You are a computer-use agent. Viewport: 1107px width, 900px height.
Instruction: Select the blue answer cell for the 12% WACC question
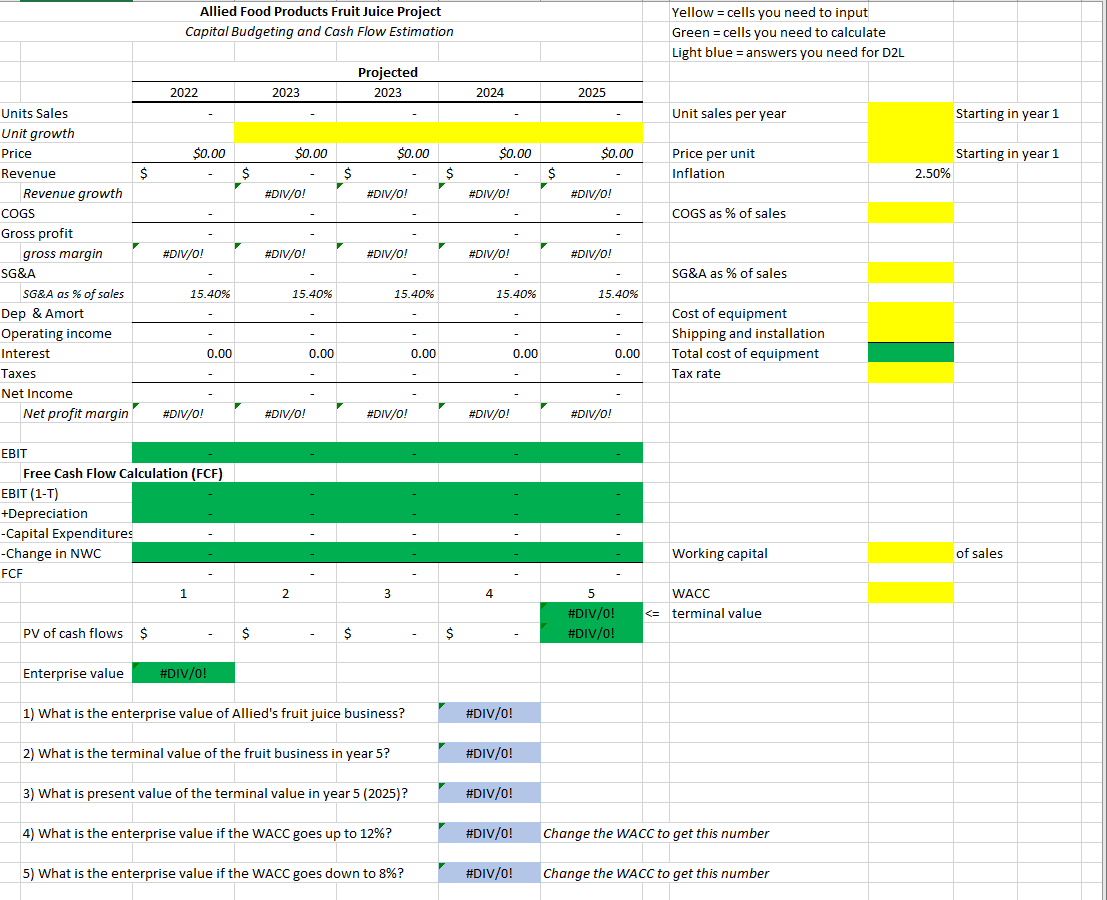pos(489,833)
